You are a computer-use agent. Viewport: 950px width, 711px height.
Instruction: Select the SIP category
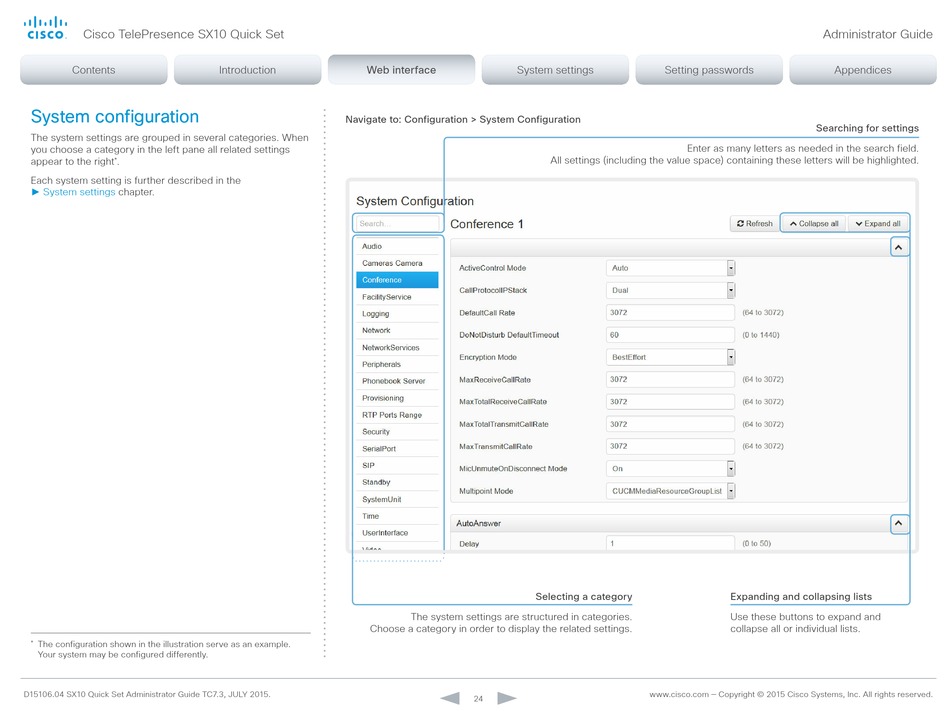[397, 465]
